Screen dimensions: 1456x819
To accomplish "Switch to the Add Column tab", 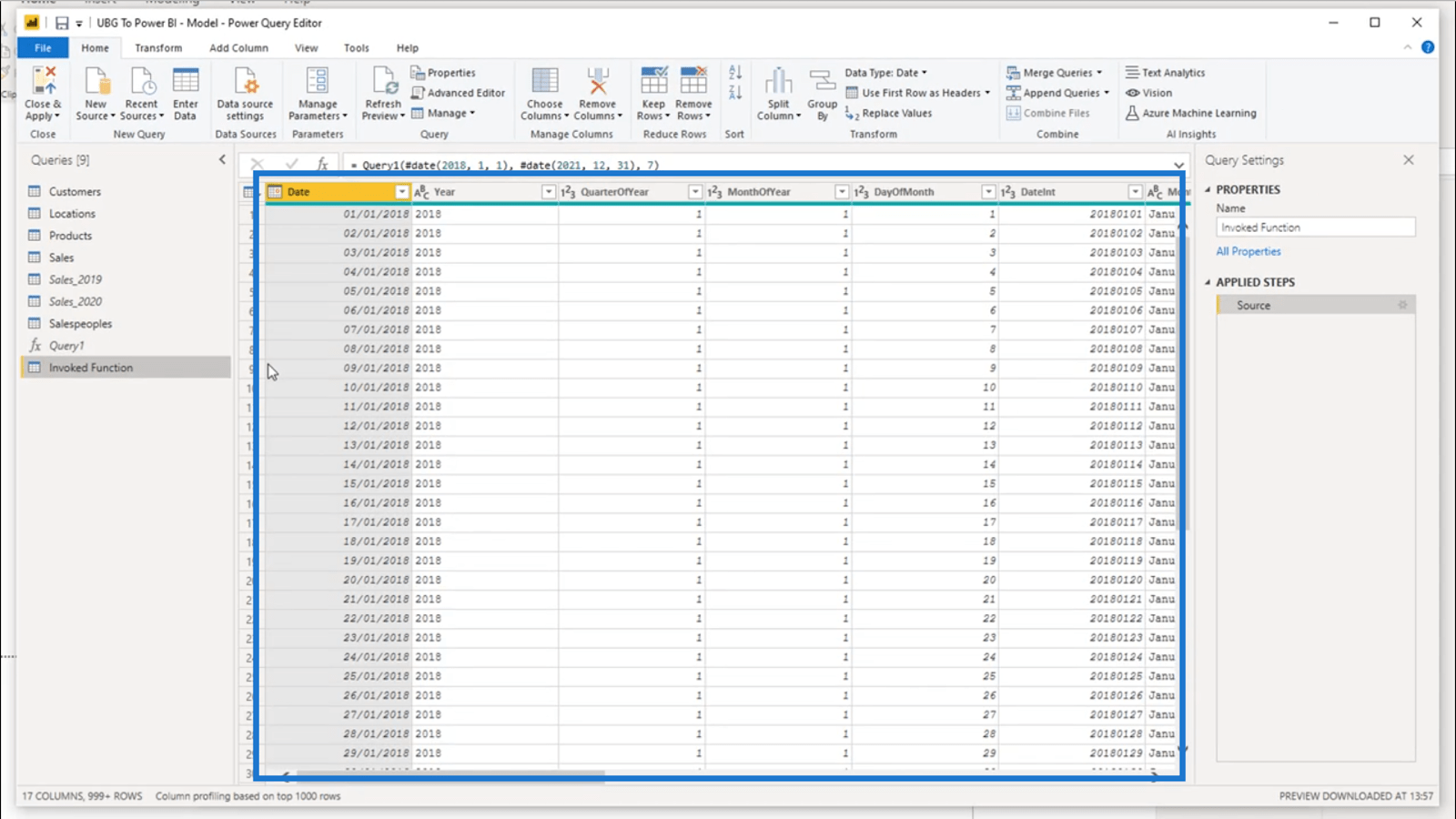I will (x=238, y=48).
